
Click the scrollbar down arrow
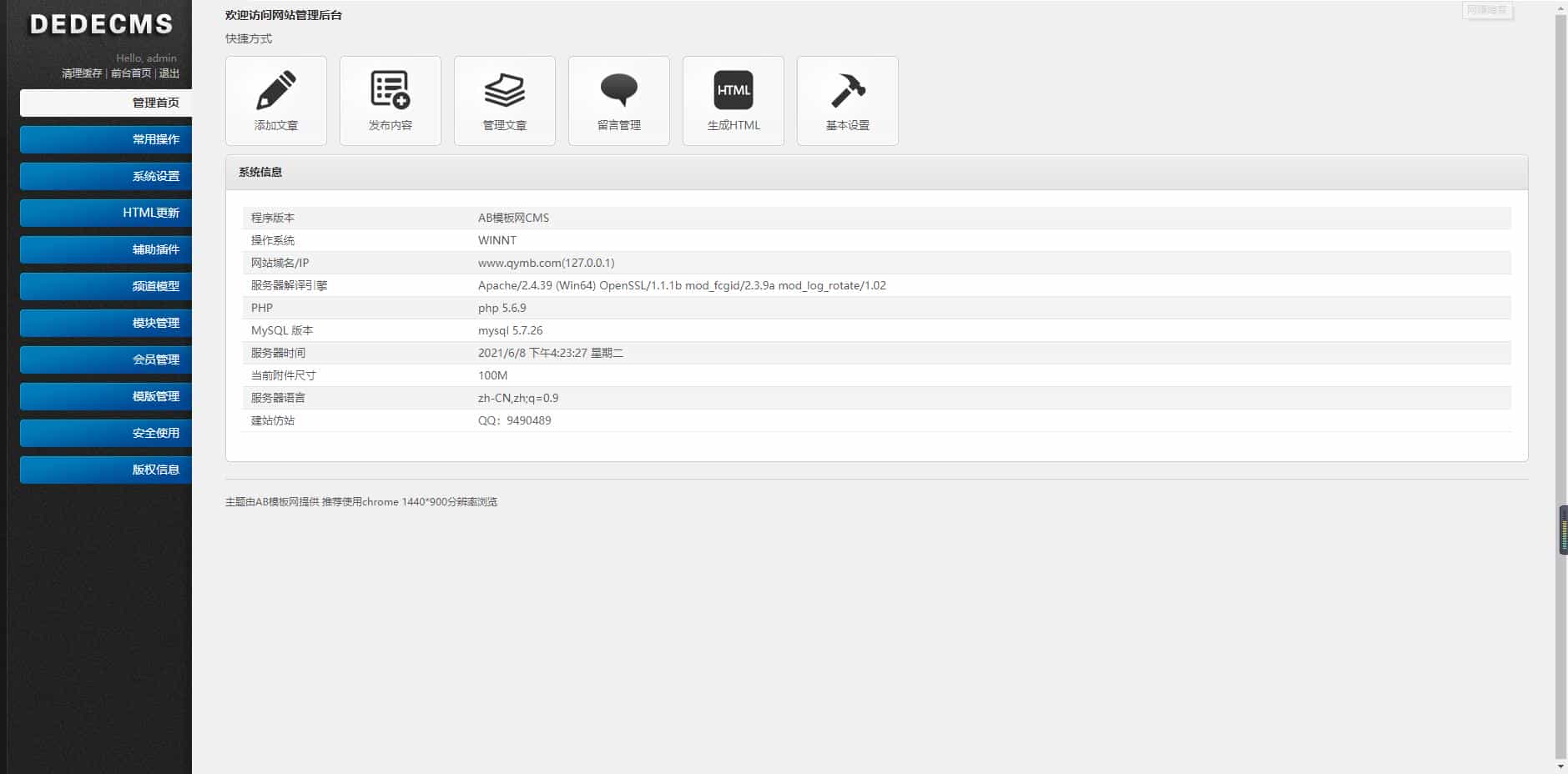(1560, 767)
